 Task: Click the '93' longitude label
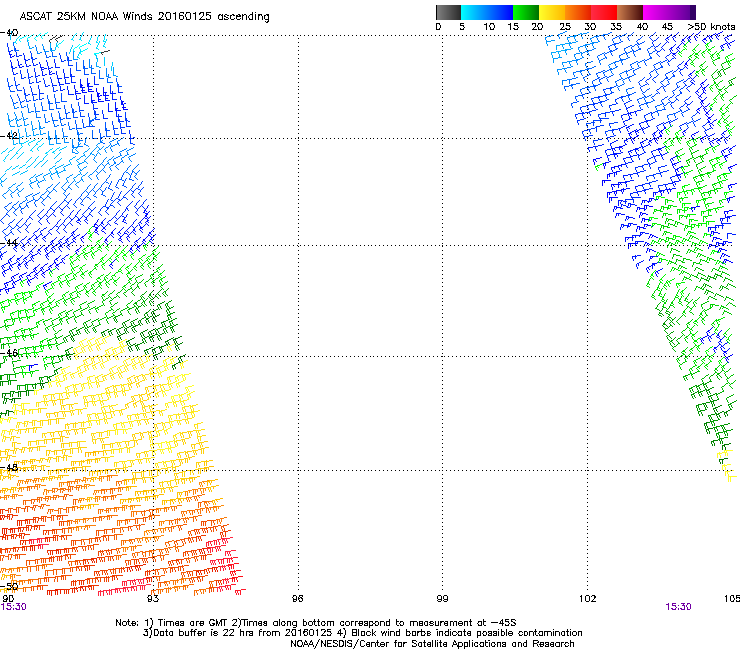pos(153,599)
